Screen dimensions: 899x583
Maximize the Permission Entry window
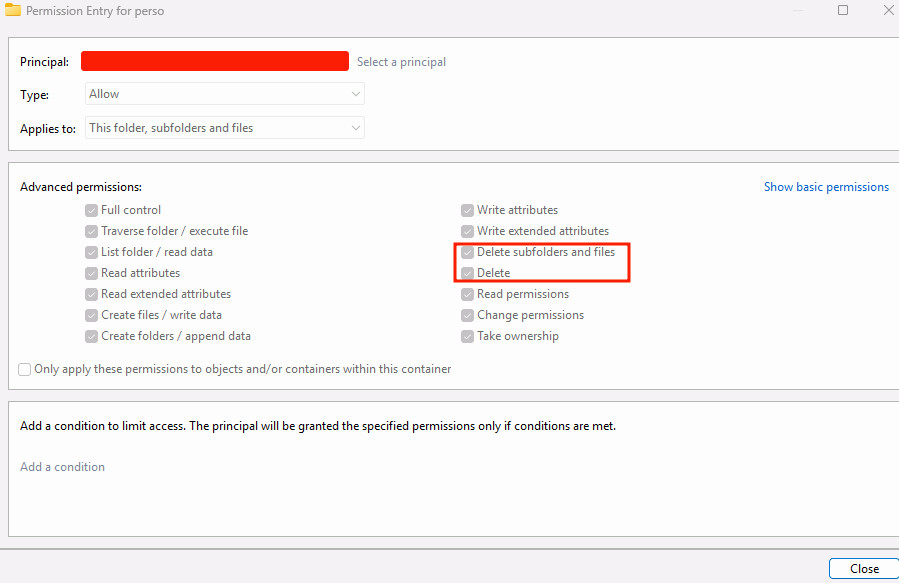[x=843, y=10]
